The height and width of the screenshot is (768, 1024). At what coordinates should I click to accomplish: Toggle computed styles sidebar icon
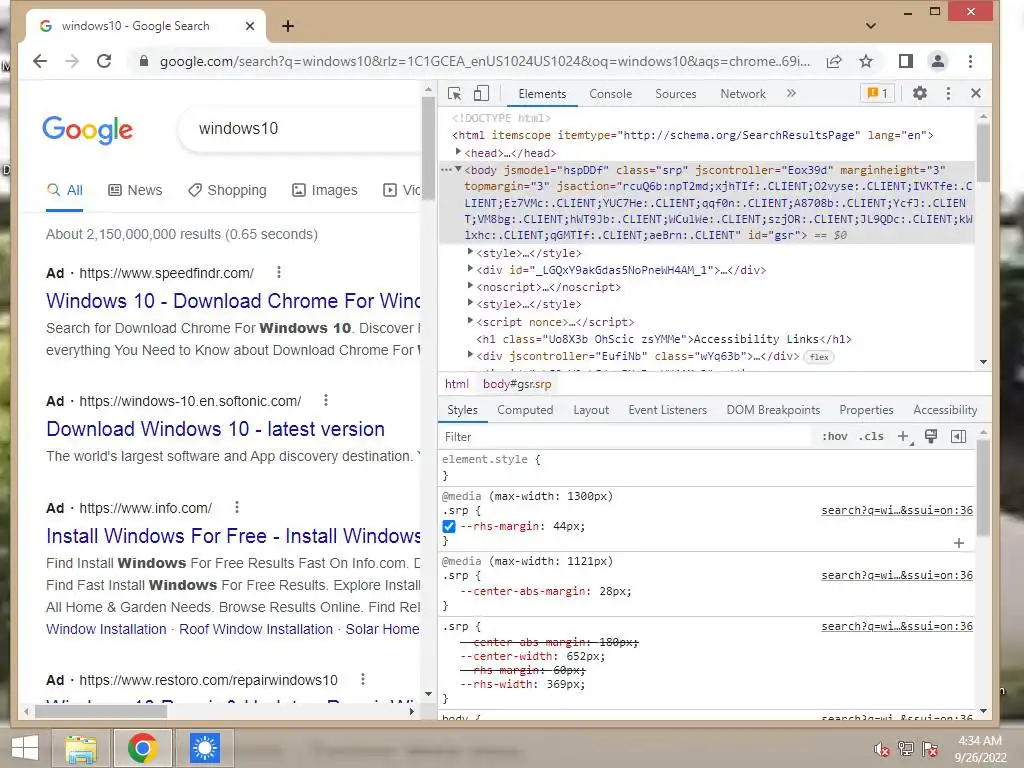[958, 436]
